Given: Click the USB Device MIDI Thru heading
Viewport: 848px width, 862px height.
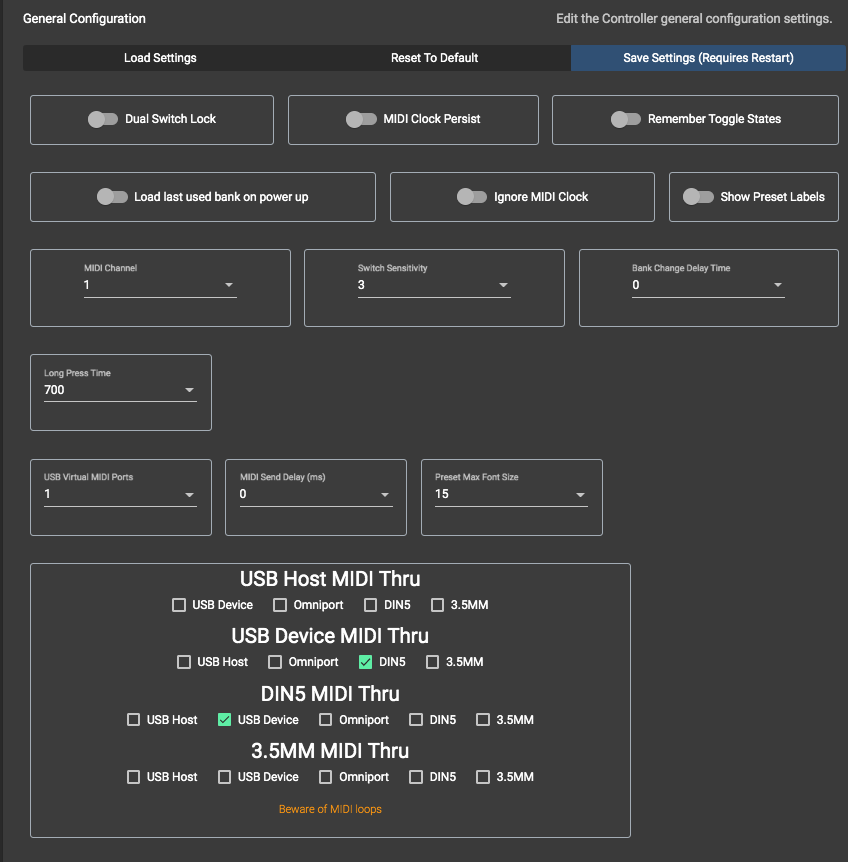Looking at the screenshot, I should (x=330, y=636).
